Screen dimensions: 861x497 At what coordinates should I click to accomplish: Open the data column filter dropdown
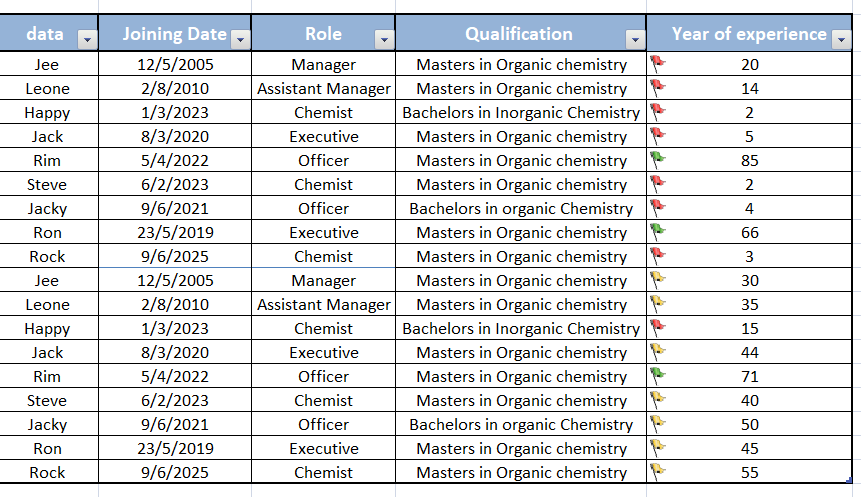(87, 40)
